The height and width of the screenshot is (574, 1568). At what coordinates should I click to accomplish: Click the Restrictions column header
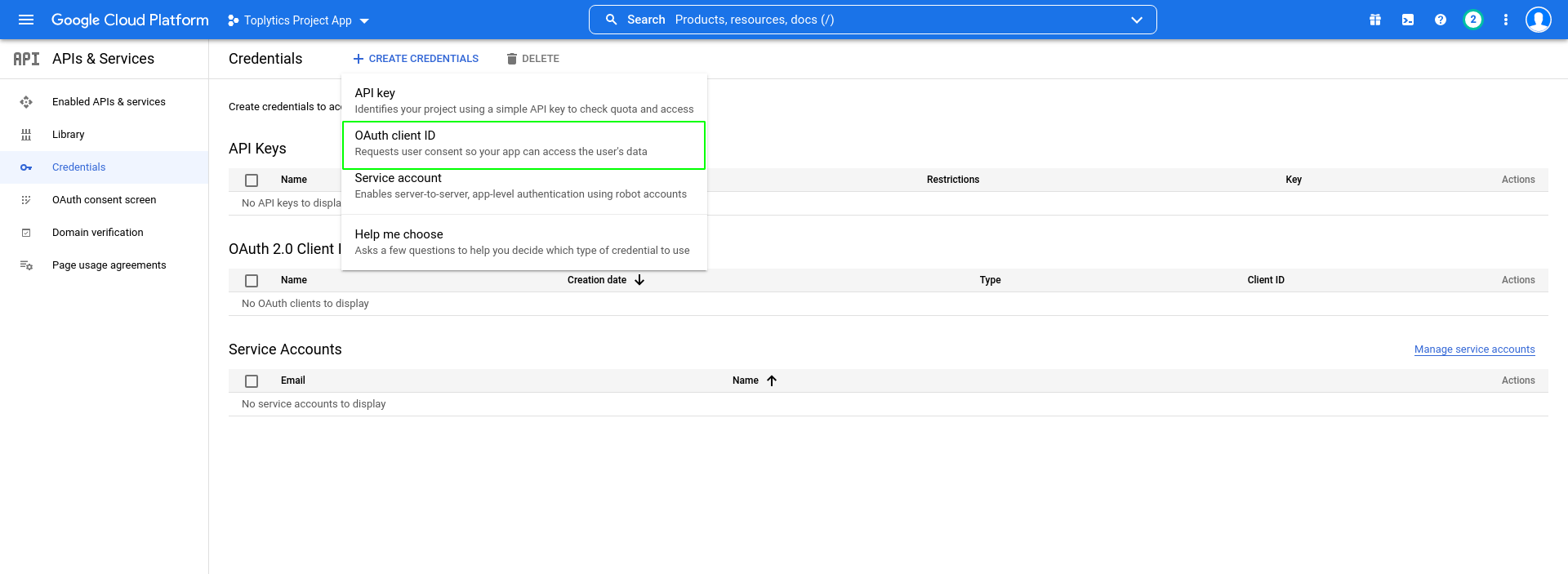click(x=953, y=180)
